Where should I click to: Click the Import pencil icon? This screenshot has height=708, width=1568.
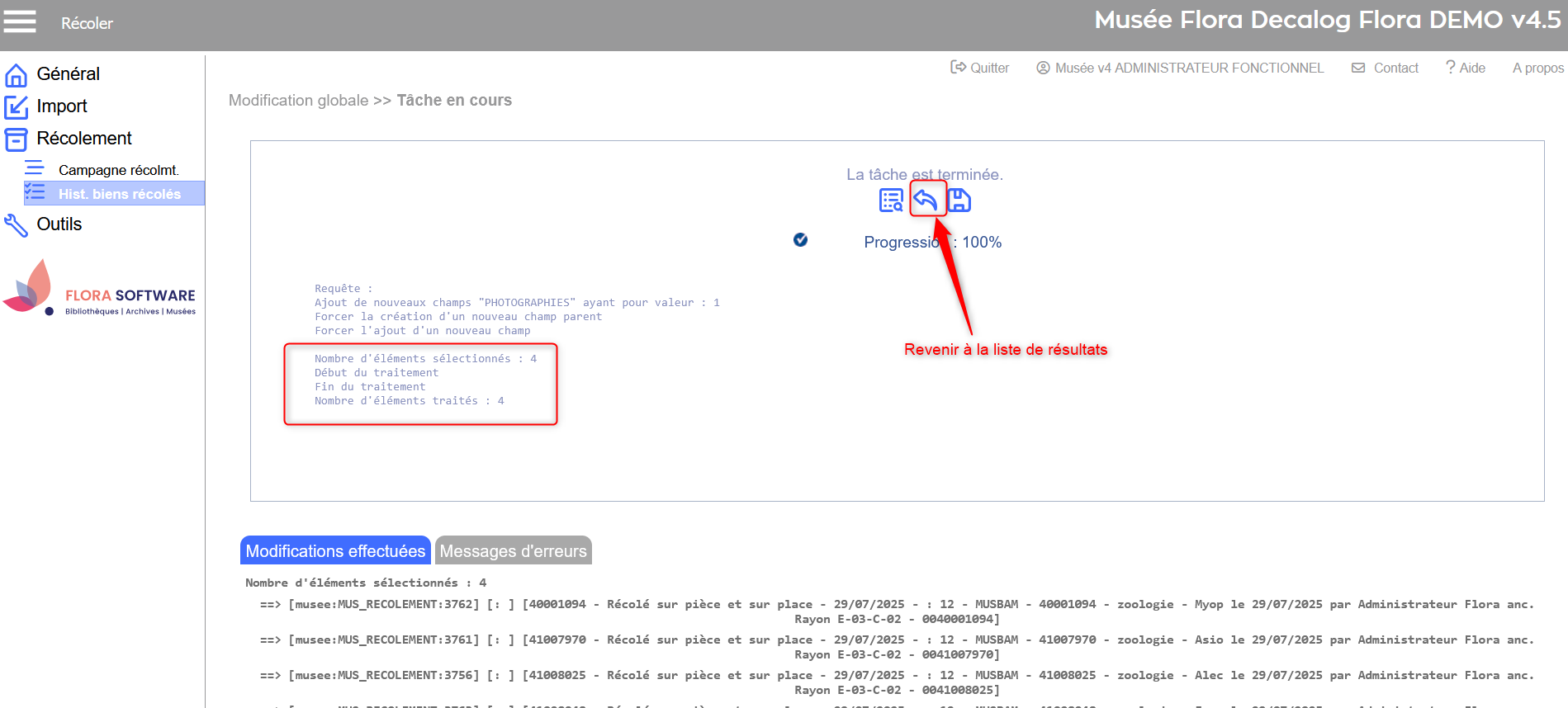click(16, 107)
